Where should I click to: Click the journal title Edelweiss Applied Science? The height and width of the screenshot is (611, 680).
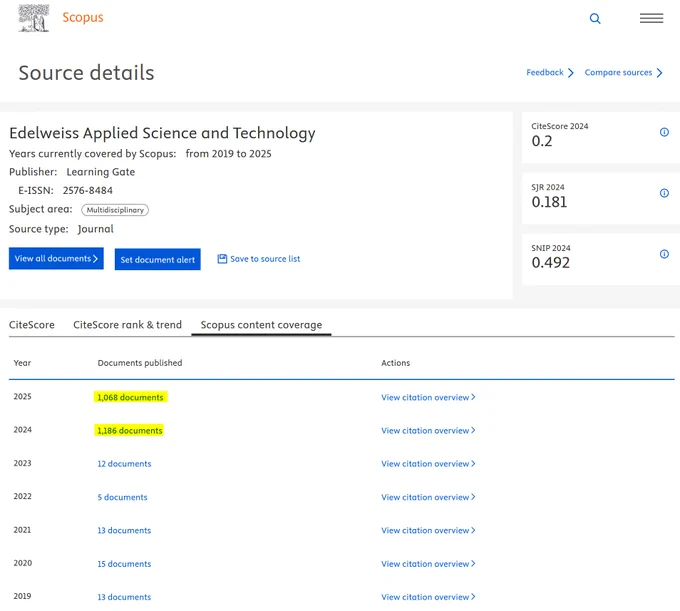click(x=162, y=133)
